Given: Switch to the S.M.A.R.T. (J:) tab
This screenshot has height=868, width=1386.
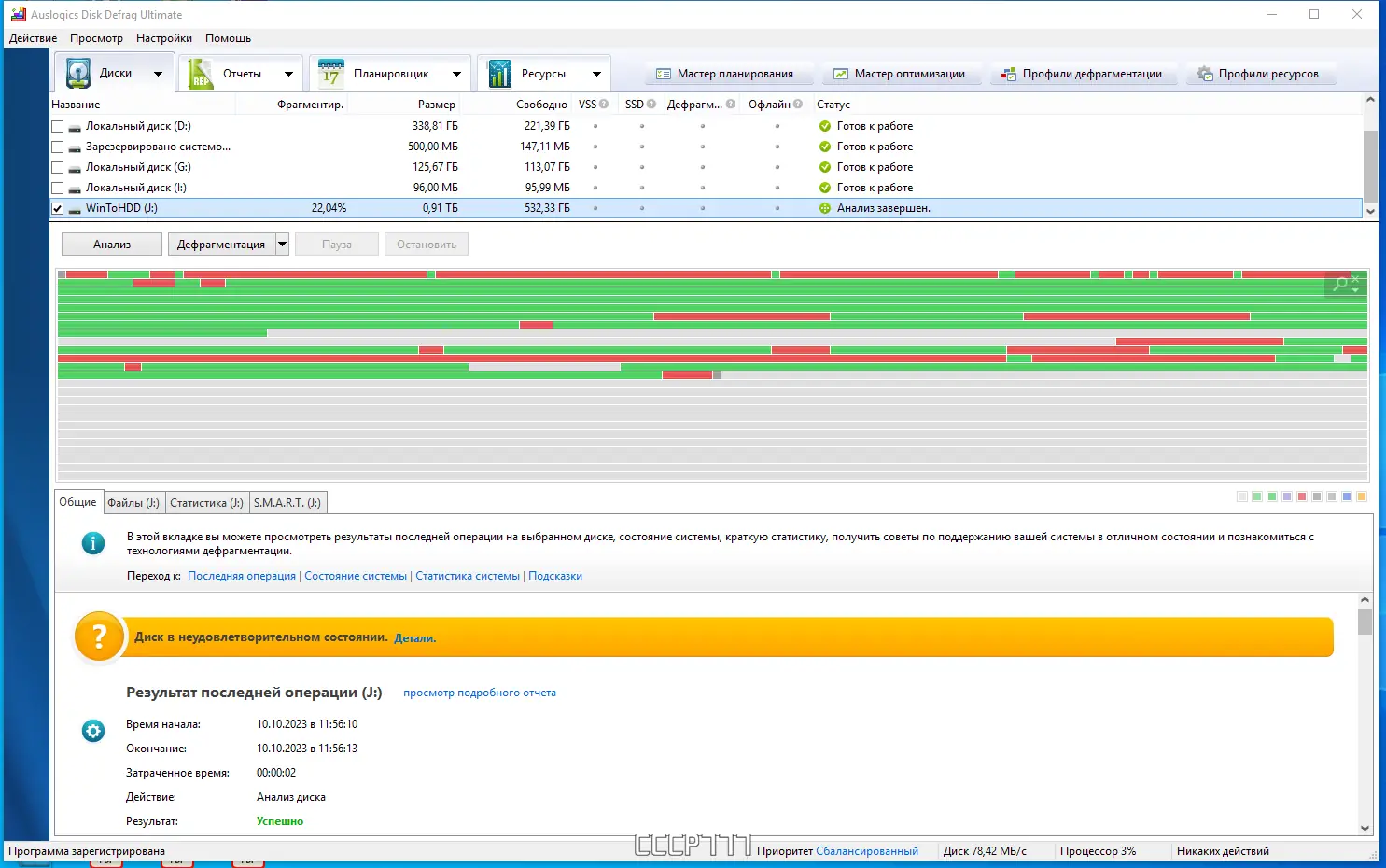Looking at the screenshot, I should [x=287, y=502].
